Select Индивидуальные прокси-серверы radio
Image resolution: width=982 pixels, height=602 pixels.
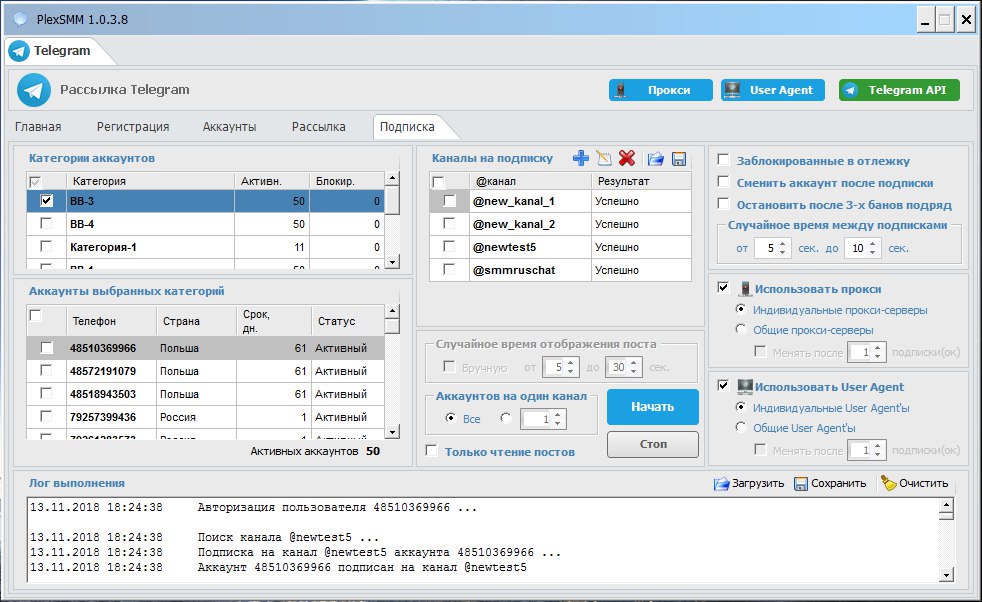pos(741,309)
